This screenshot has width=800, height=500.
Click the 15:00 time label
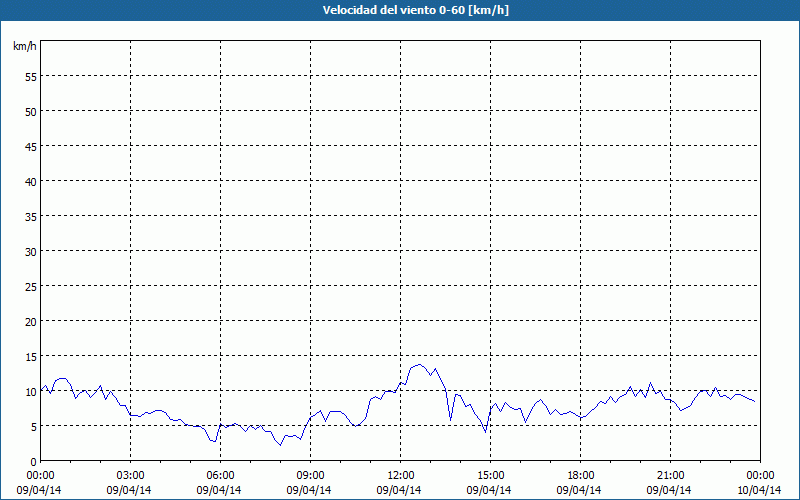491,475
